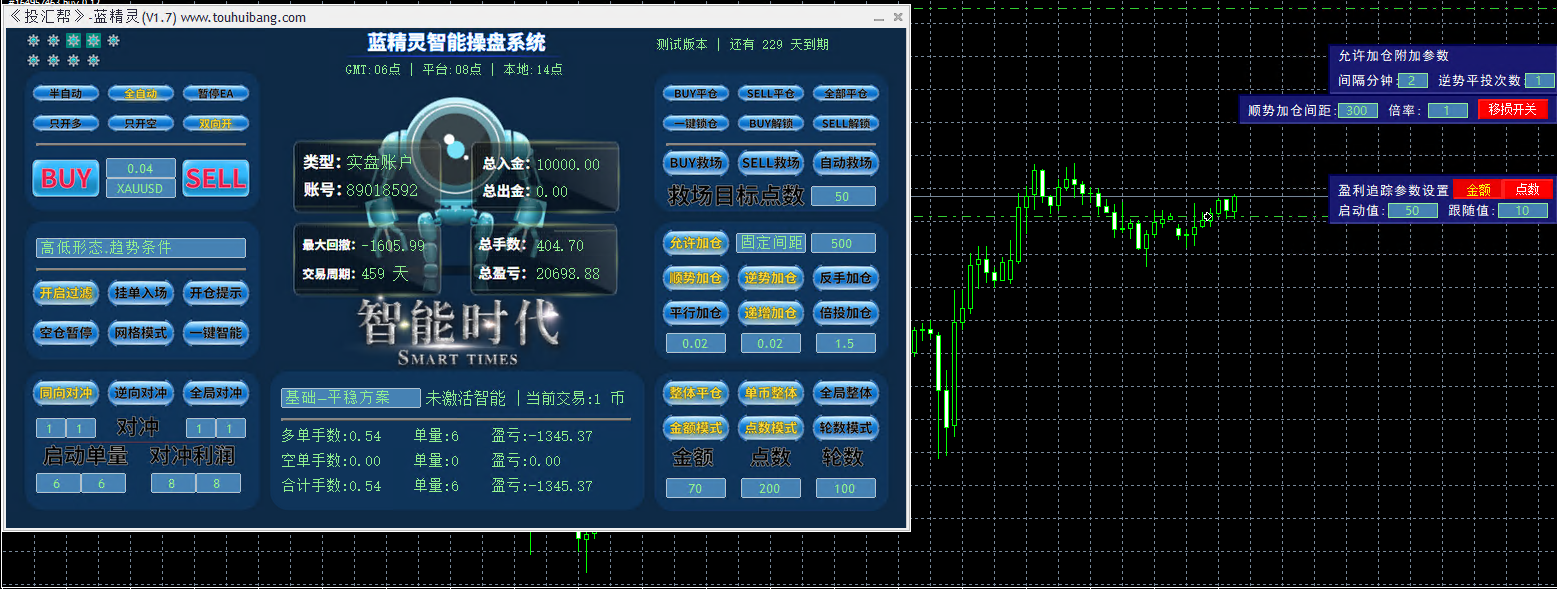Enable 网格模式 grid mode
1557x589 pixels.
(x=141, y=333)
